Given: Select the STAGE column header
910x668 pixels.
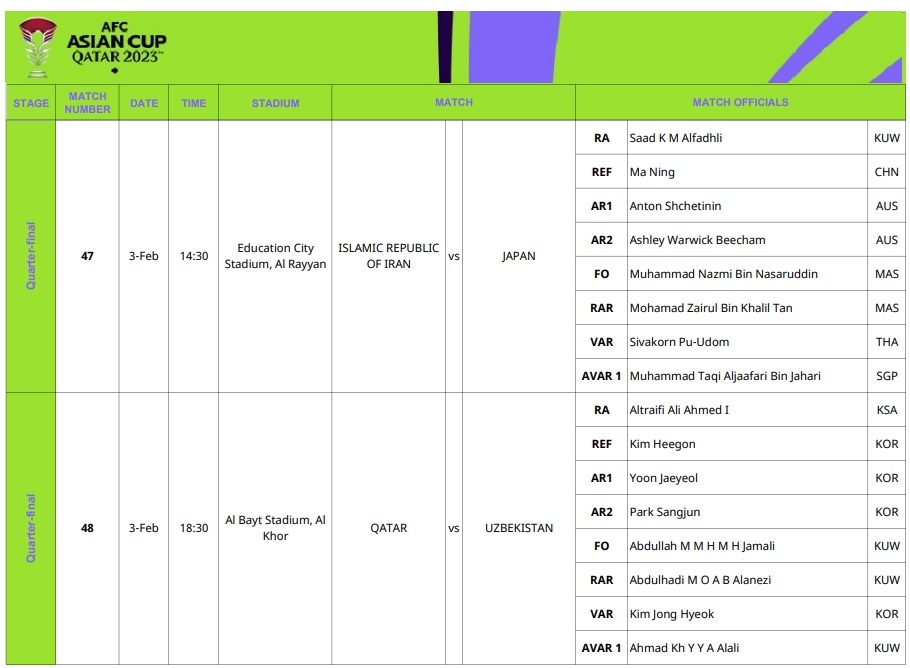Looking at the screenshot, I should [x=31, y=103].
